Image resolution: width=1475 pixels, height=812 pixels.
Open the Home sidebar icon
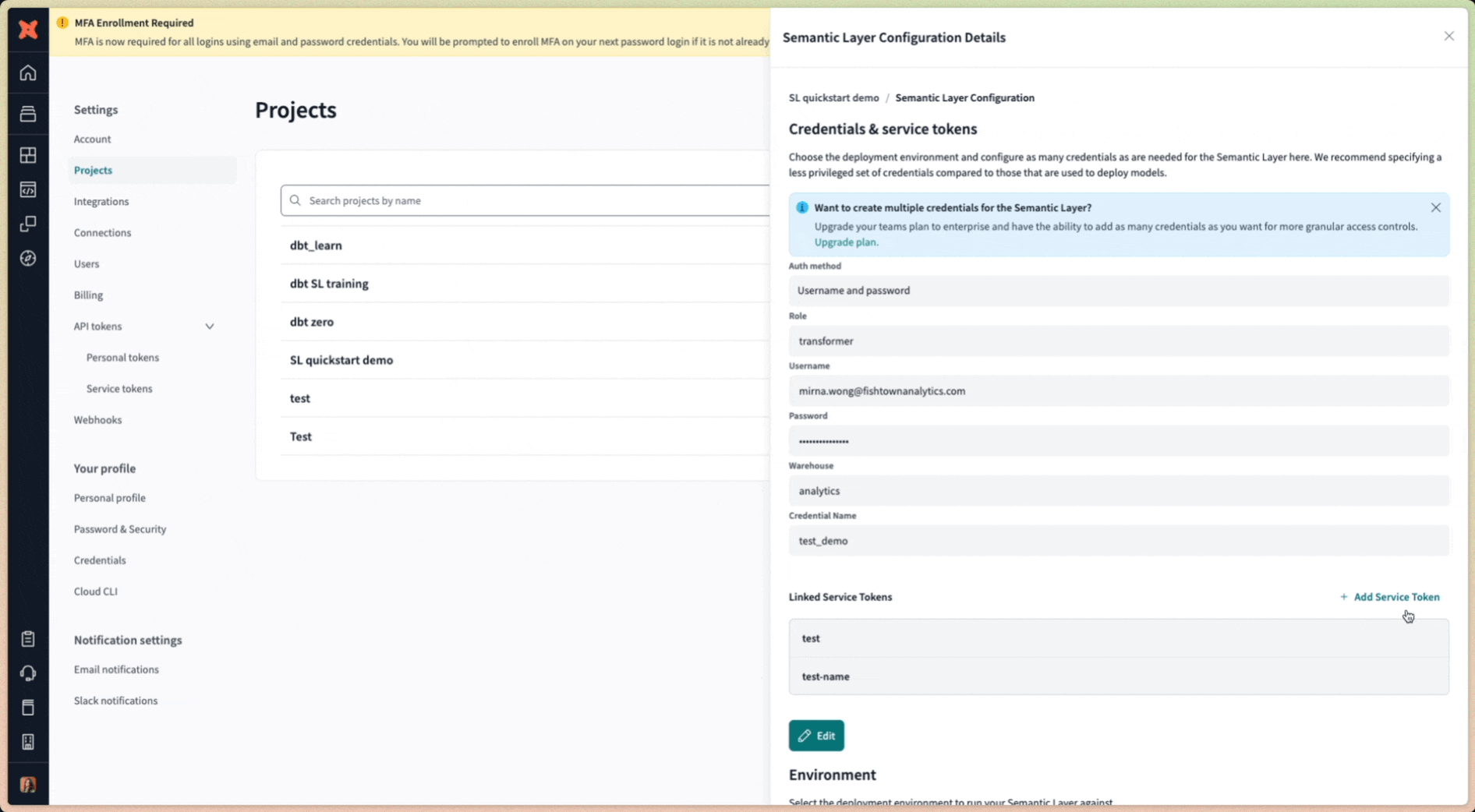tap(28, 72)
